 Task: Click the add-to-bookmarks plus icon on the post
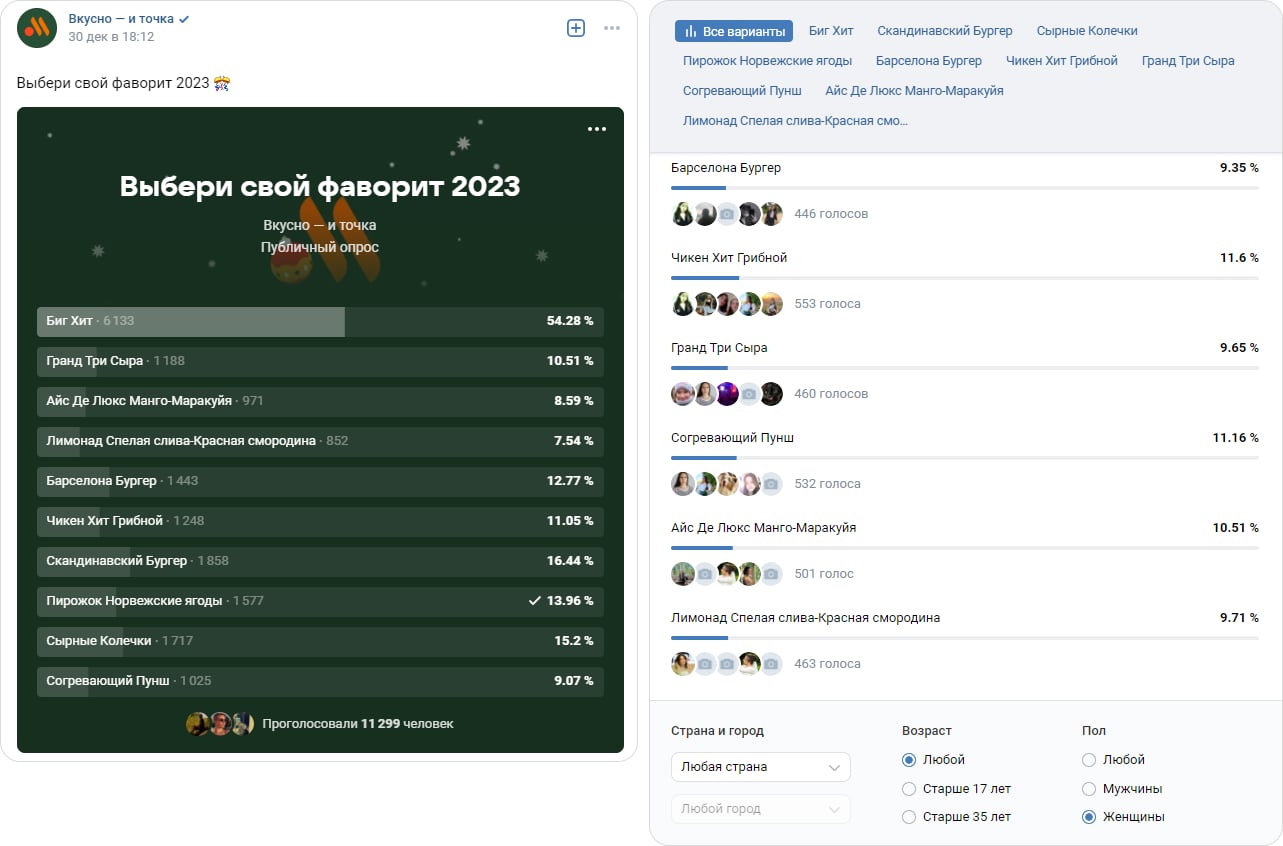pyautogui.click(x=576, y=28)
